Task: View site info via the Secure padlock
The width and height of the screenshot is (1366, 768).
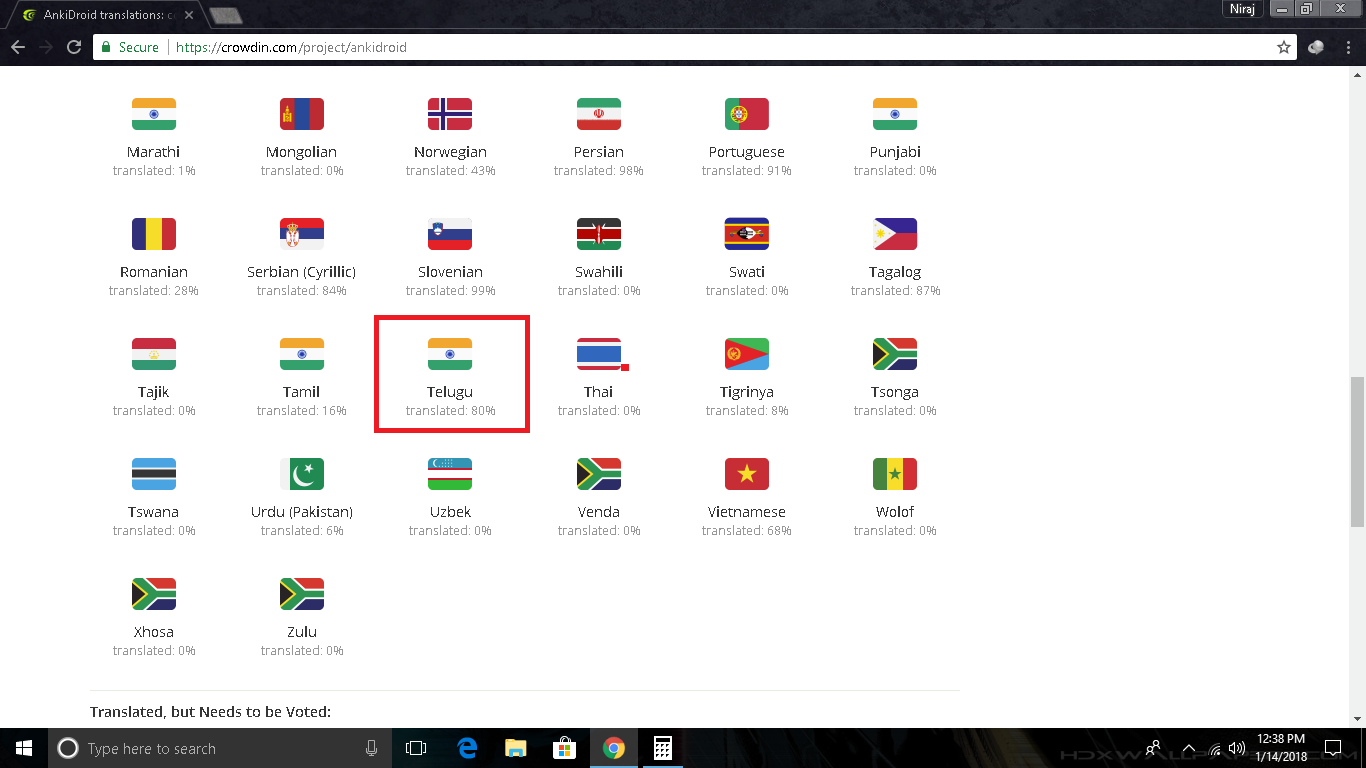Action: (130, 47)
